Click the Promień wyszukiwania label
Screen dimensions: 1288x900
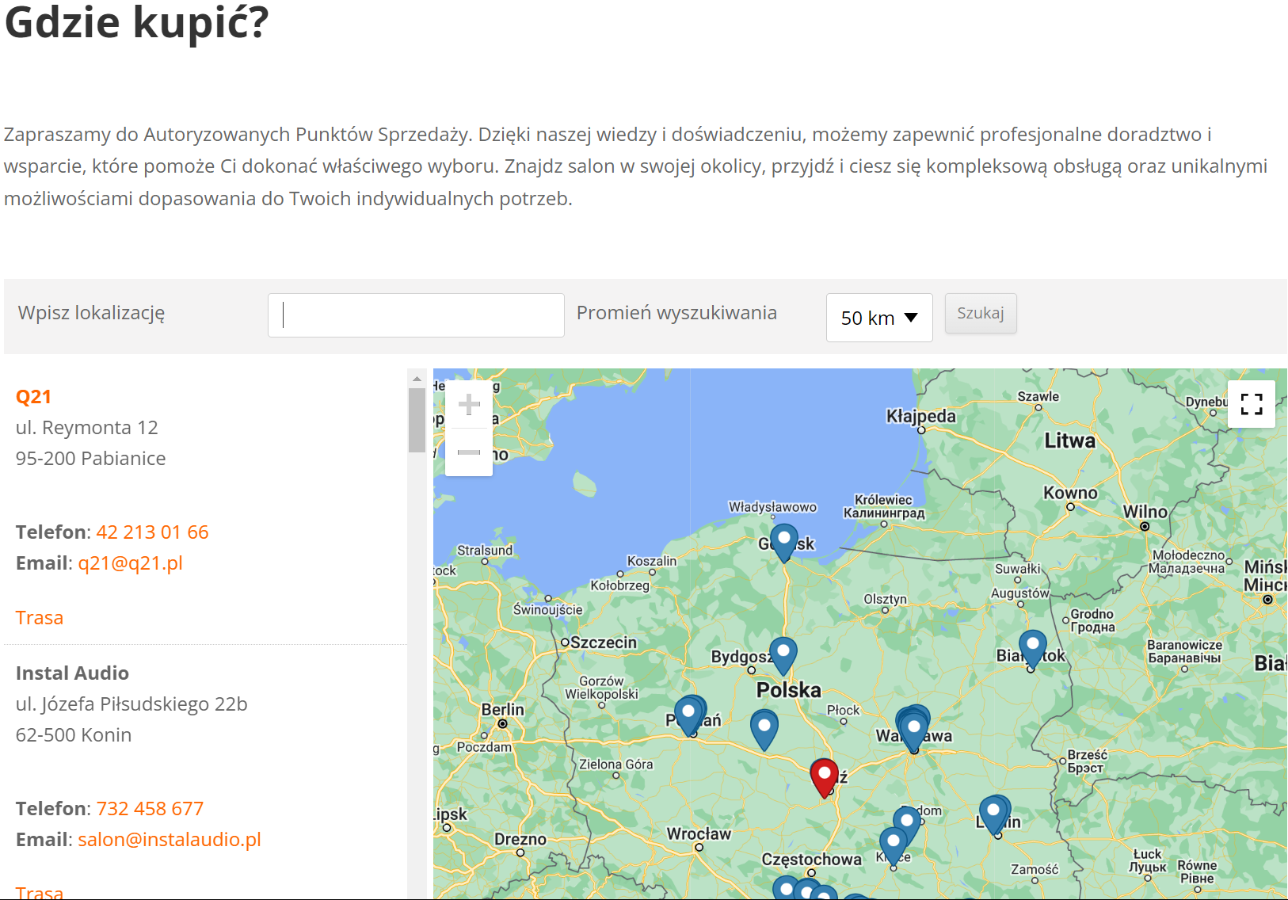[x=677, y=312]
